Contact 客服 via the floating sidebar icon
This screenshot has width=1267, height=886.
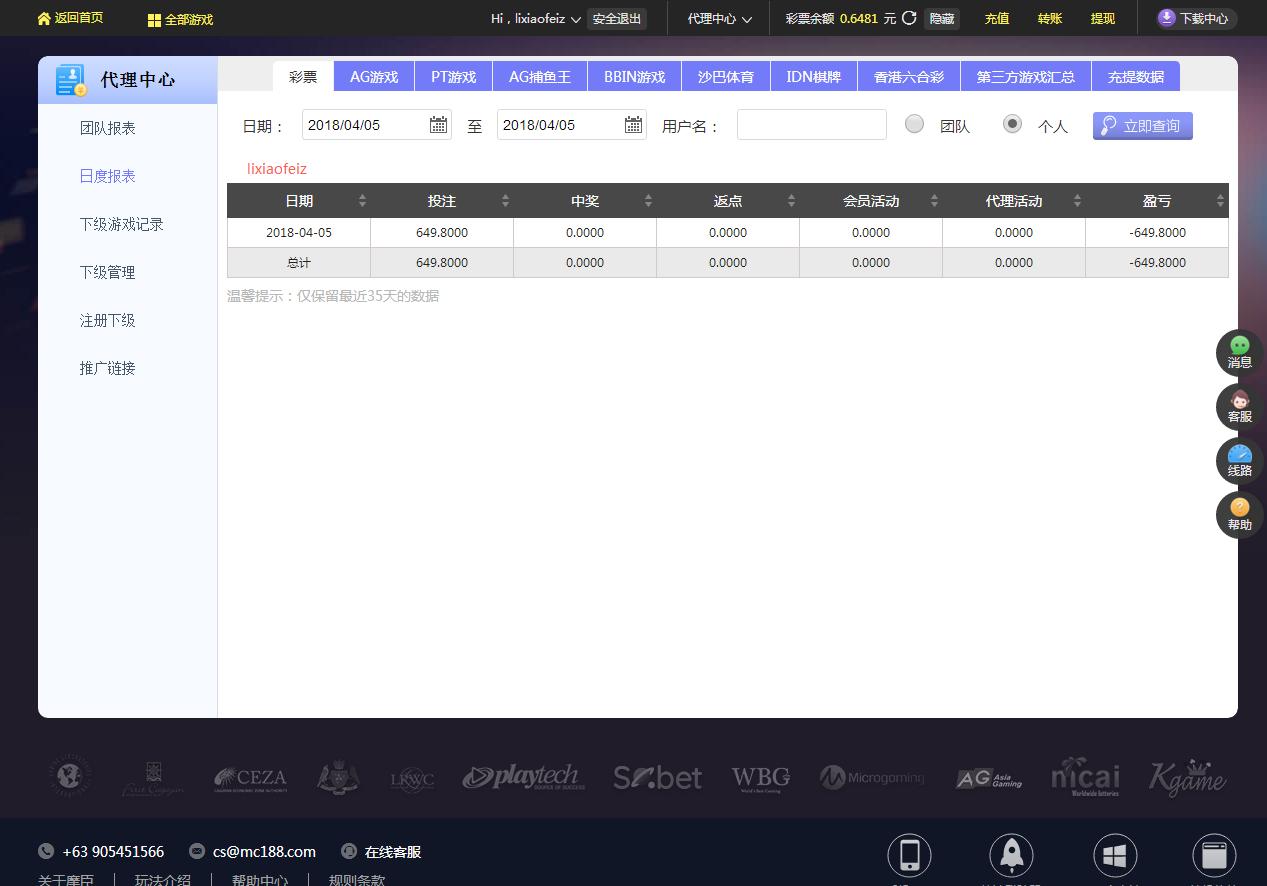[1238, 406]
